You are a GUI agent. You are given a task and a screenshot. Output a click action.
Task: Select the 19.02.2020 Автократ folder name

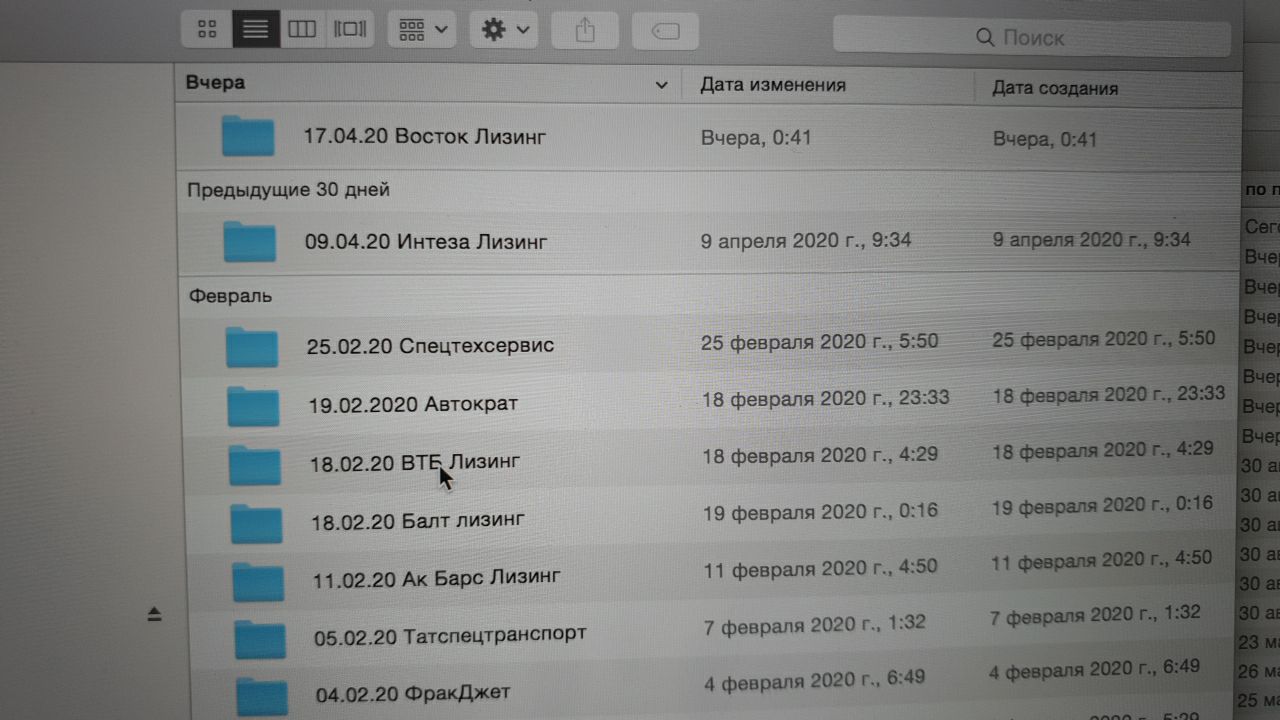click(x=413, y=404)
